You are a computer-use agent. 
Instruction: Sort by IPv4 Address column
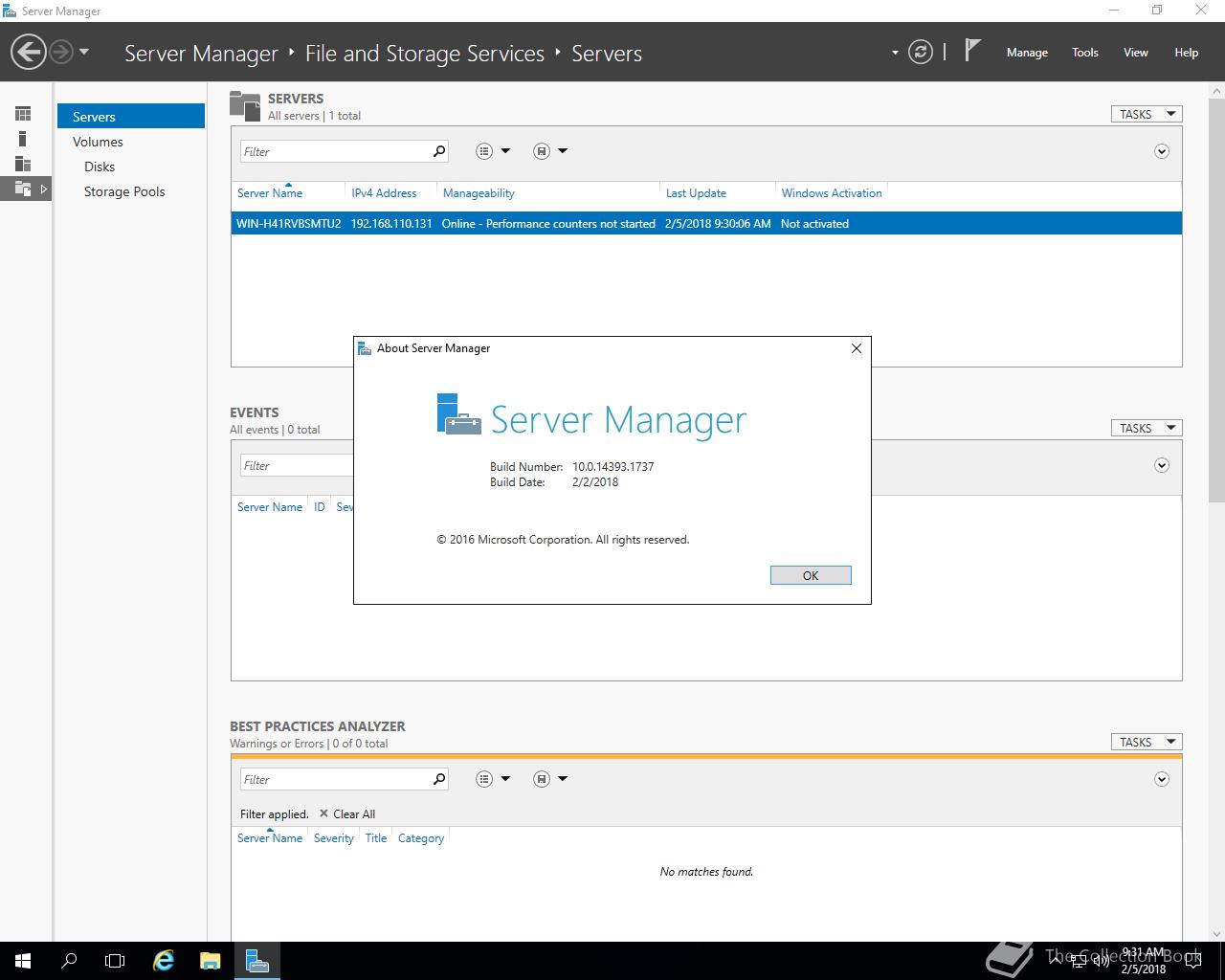point(384,193)
